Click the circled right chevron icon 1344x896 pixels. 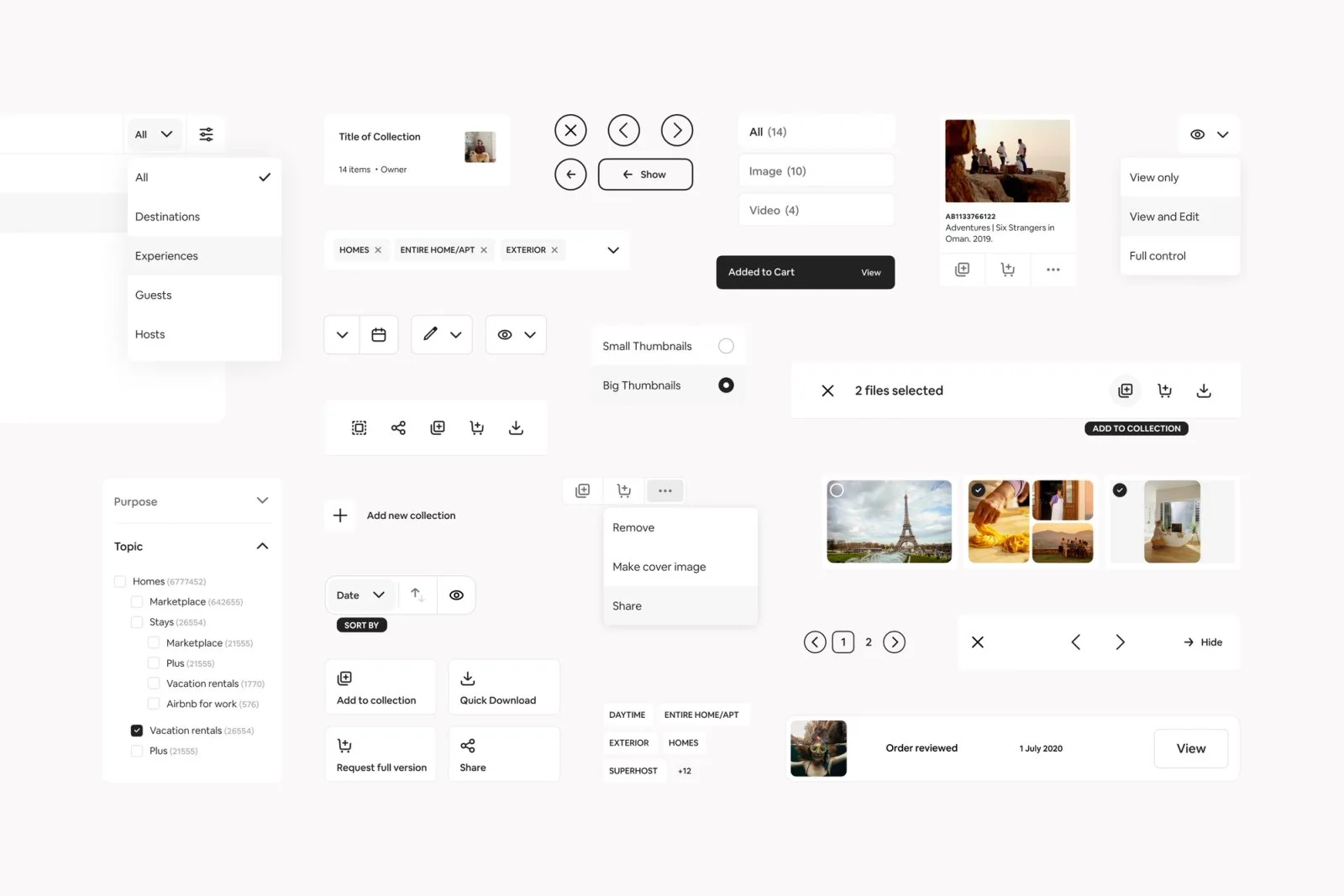[677, 130]
